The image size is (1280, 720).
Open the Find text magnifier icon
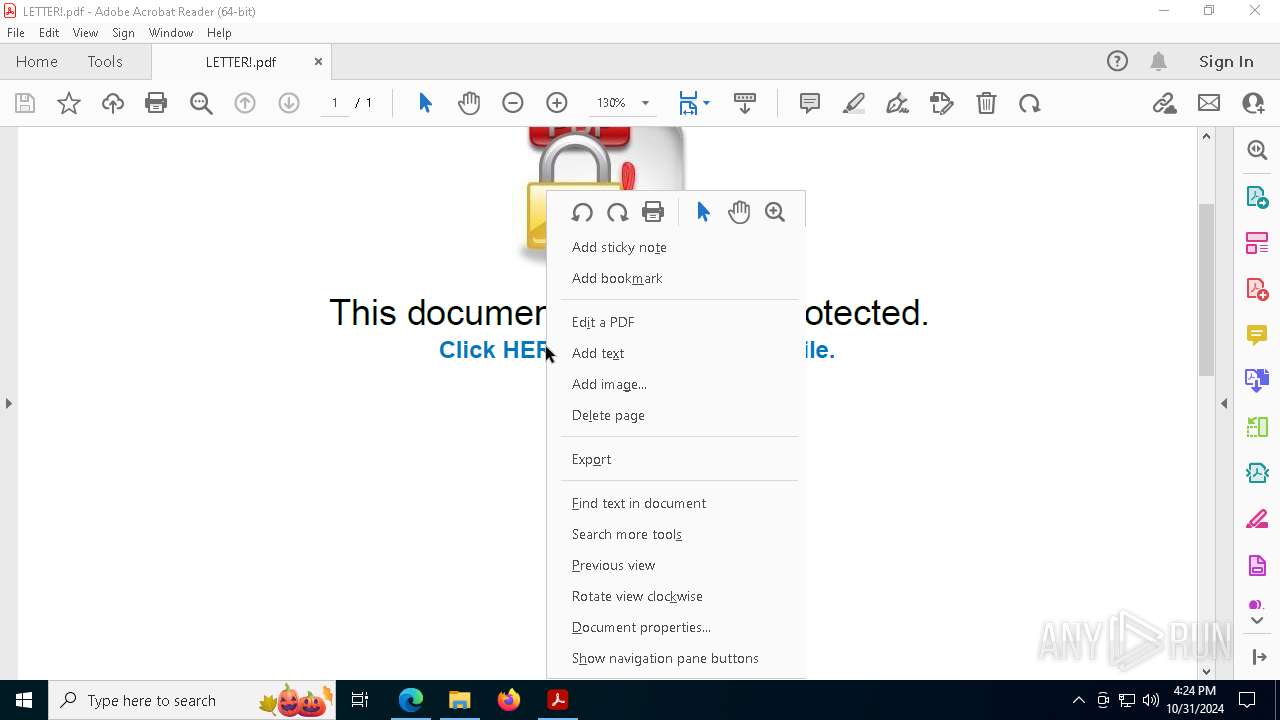click(x=201, y=103)
